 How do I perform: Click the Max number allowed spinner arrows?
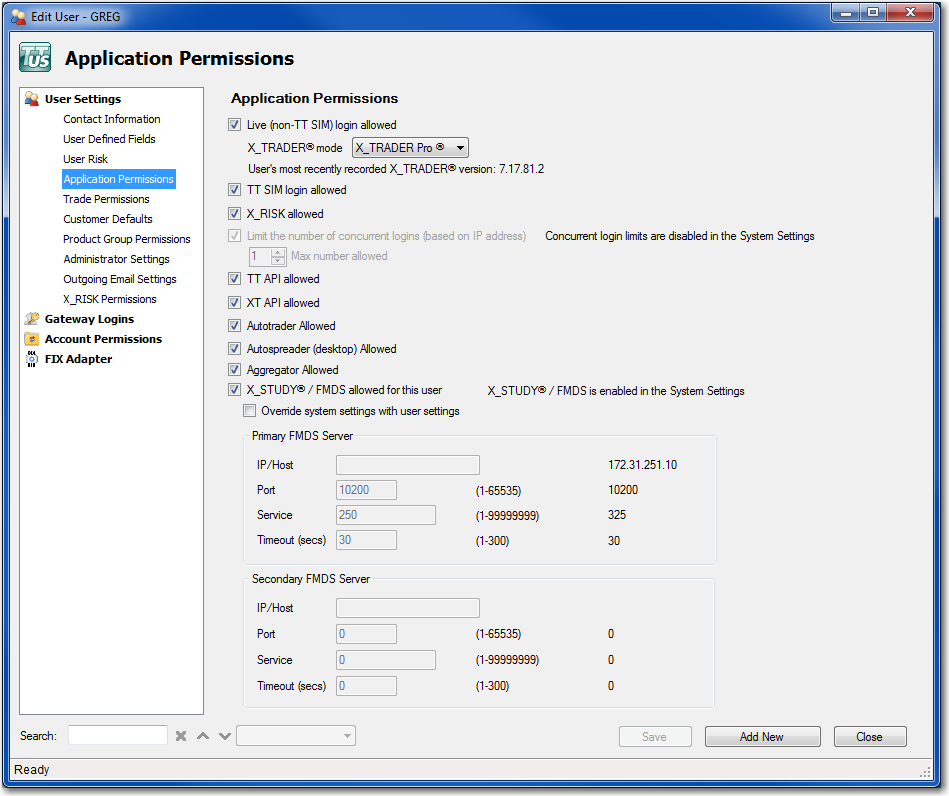pyautogui.click(x=278, y=256)
